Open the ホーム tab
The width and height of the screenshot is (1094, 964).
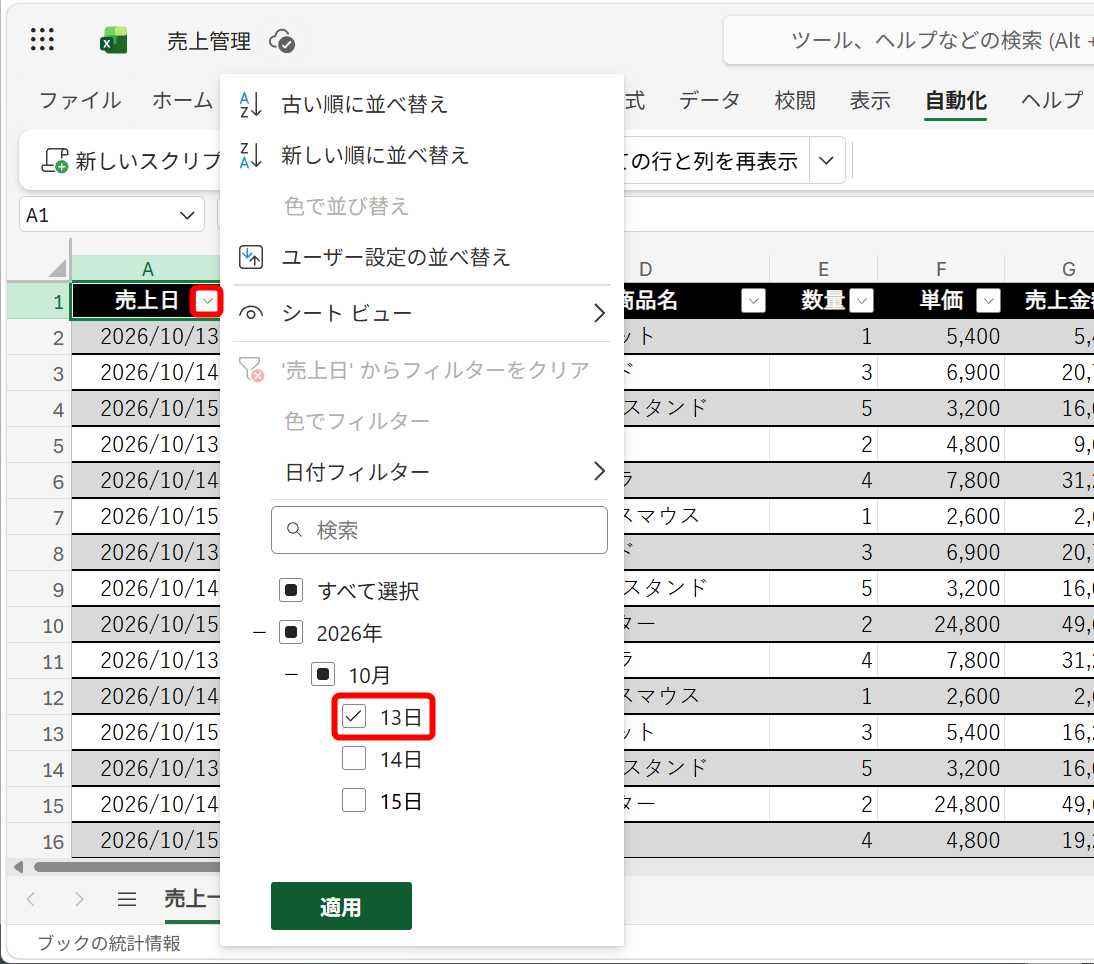pos(183,100)
